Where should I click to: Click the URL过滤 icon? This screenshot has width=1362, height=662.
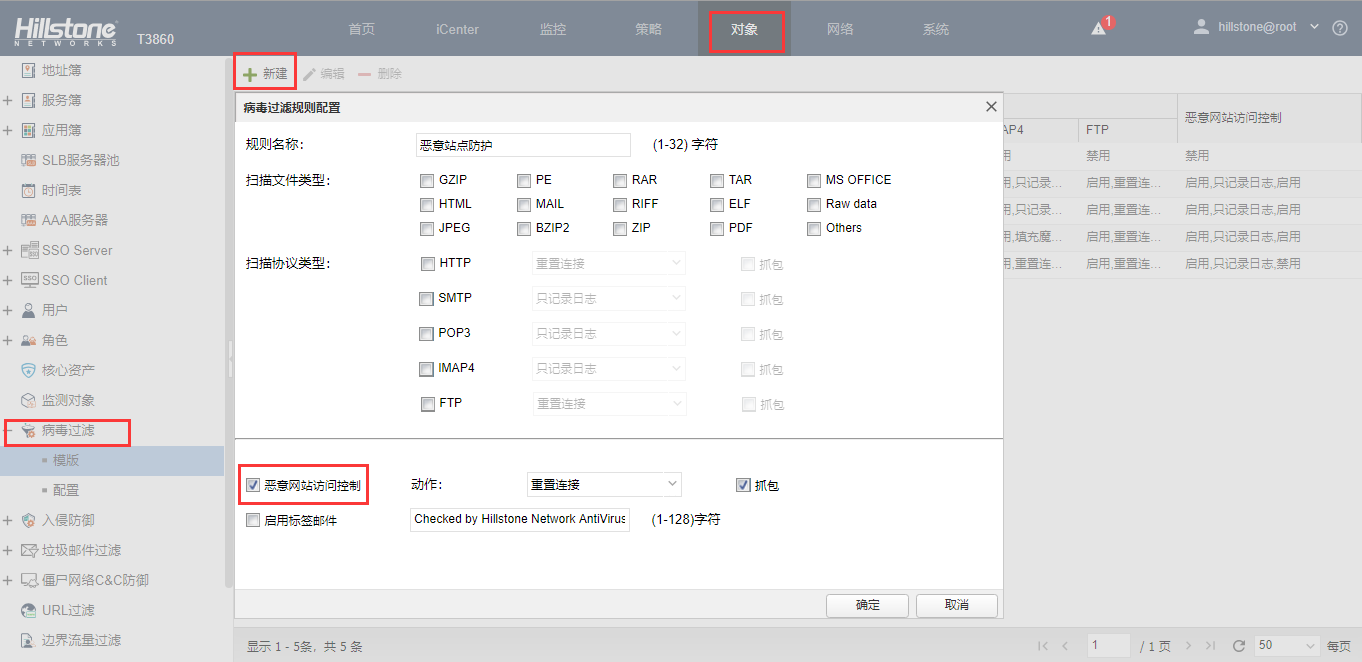(28, 610)
